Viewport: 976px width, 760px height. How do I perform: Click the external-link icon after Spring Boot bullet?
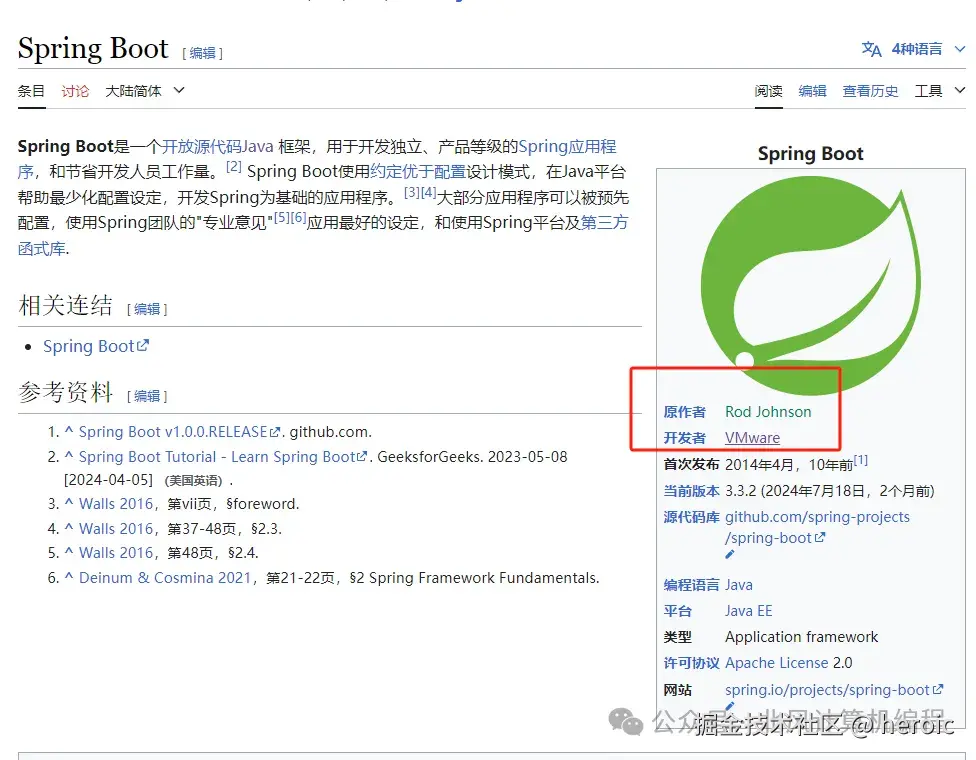[x=143, y=345]
